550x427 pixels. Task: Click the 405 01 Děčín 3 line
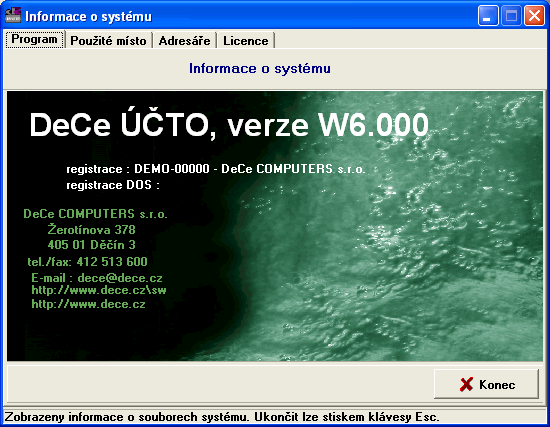(92, 245)
